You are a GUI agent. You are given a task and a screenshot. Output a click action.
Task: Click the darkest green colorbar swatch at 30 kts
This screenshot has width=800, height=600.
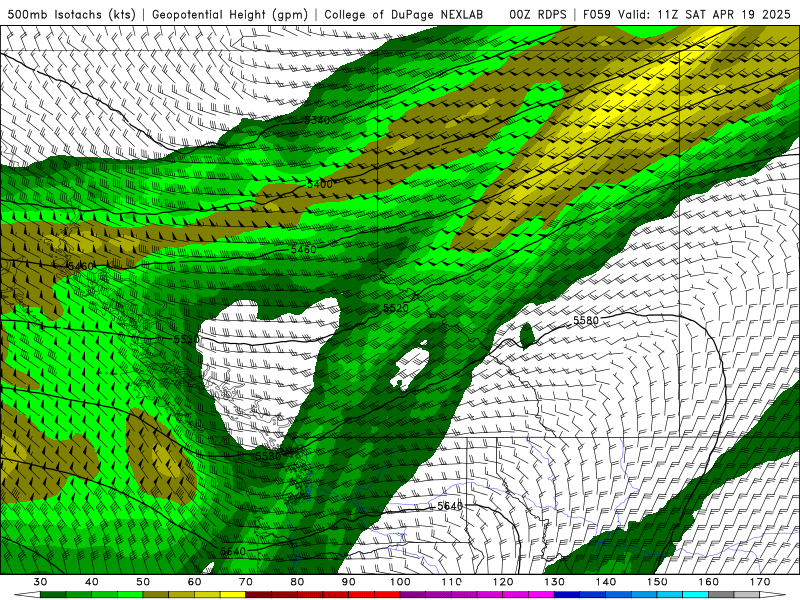53,595
